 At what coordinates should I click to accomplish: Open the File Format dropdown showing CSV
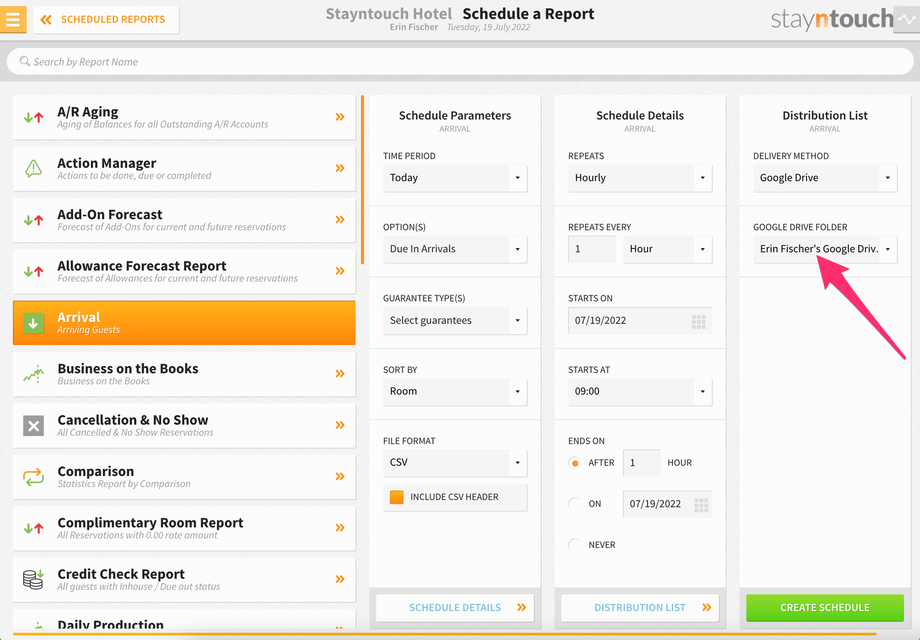coord(455,462)
